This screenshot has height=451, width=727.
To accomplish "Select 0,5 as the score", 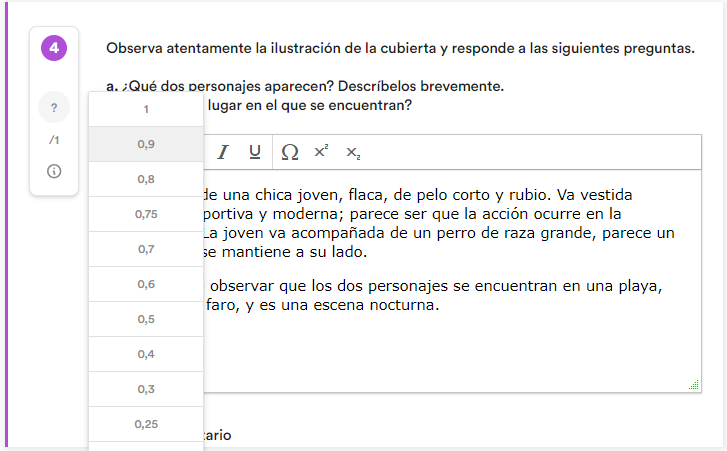I will (x=146, y=319).
